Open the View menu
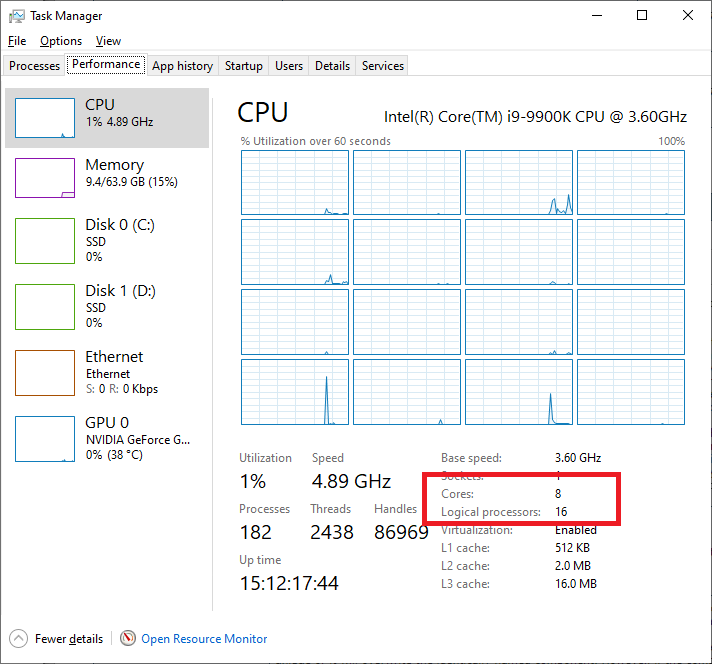712x664 pixels. pos(108,41)
